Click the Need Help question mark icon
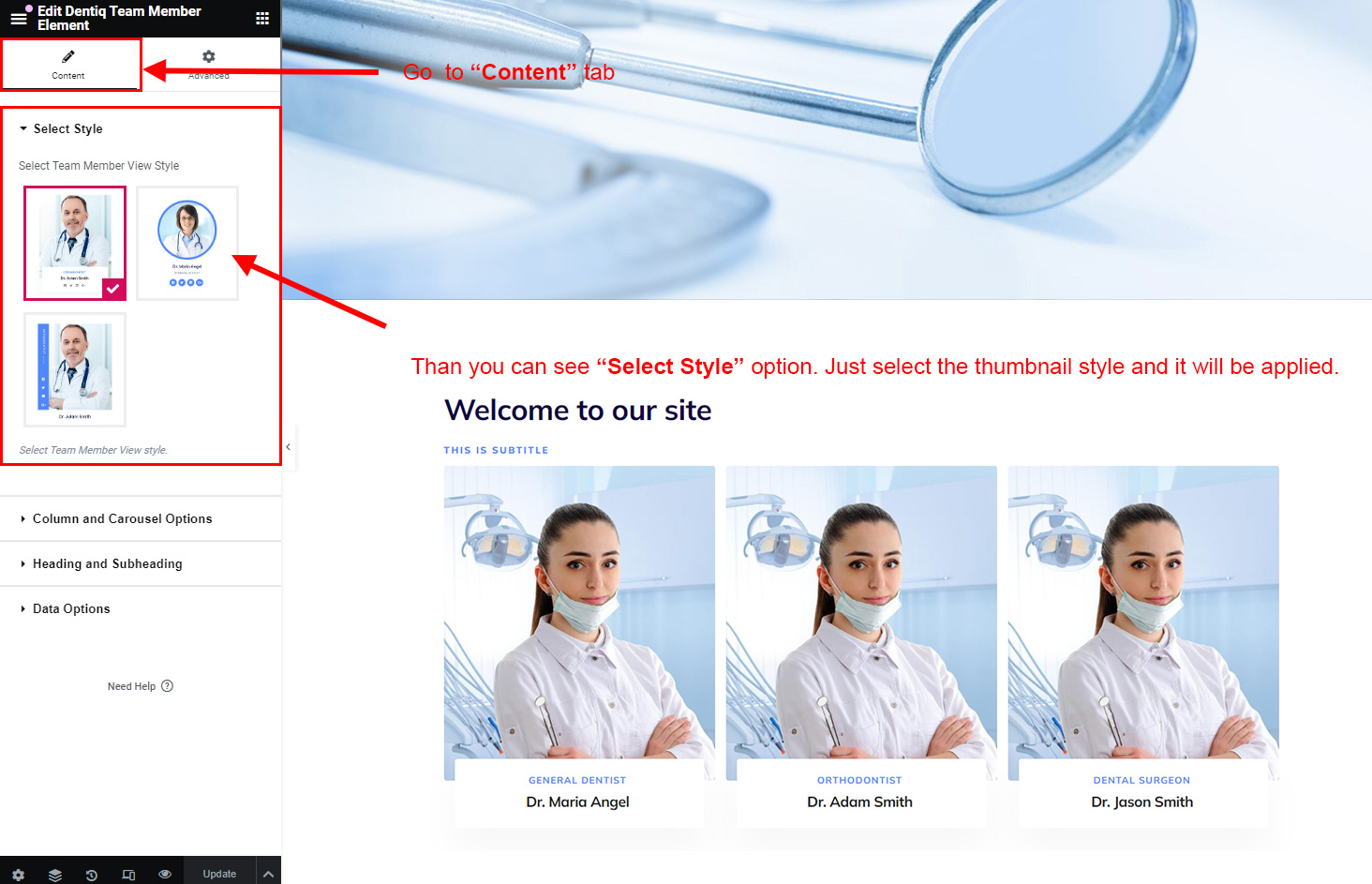Screen dimensions: 1372x884 tap(167, 685)
